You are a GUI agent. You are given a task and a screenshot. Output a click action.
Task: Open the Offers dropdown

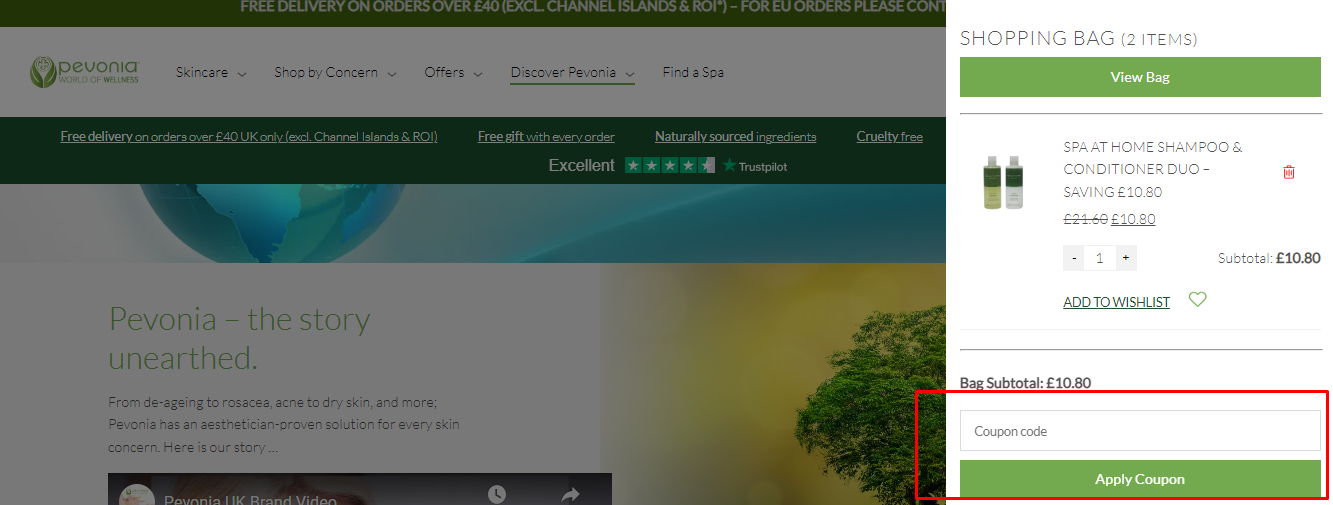click(453, 72)
